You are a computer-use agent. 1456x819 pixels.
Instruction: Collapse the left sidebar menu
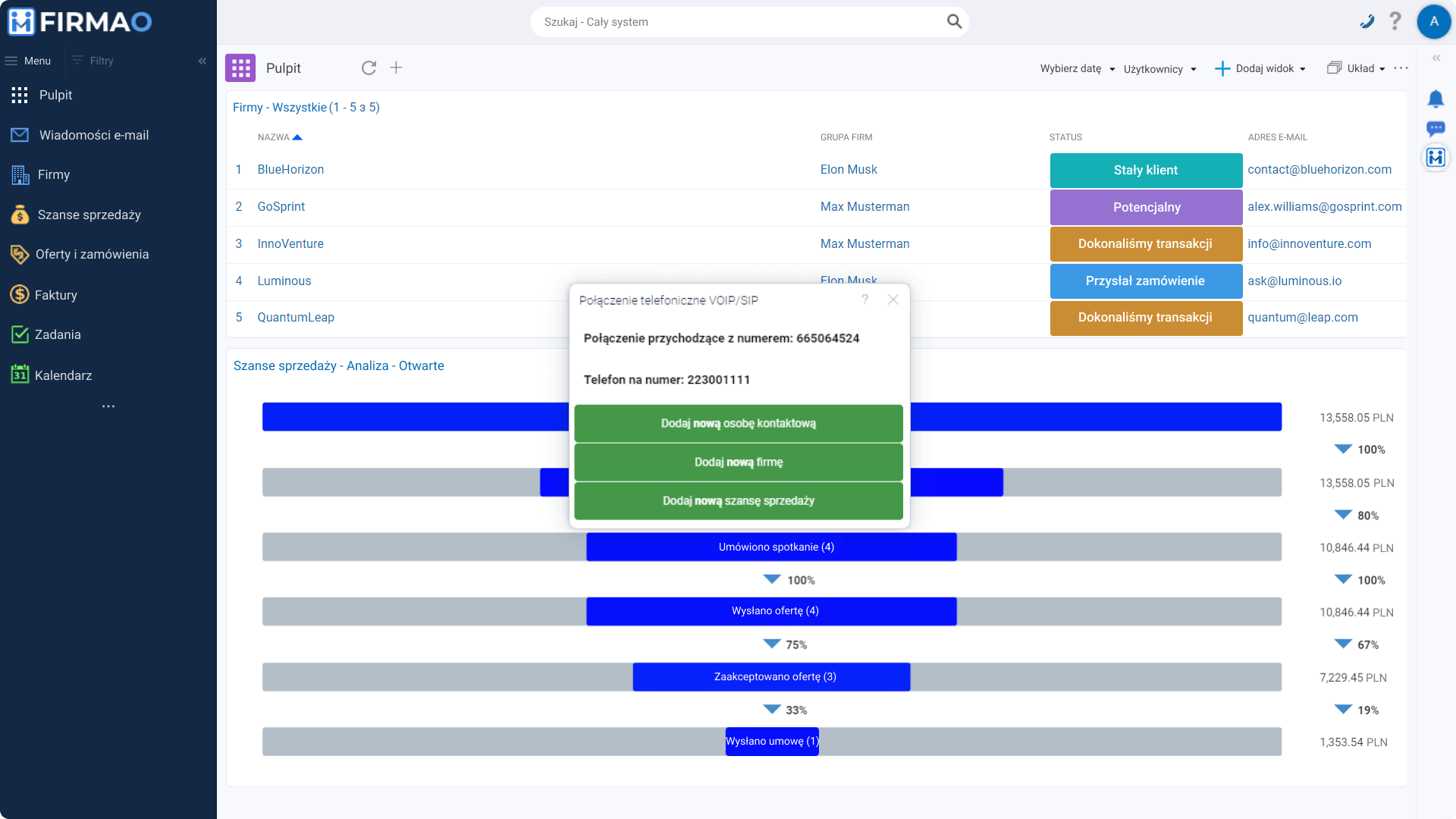[202, 61]
